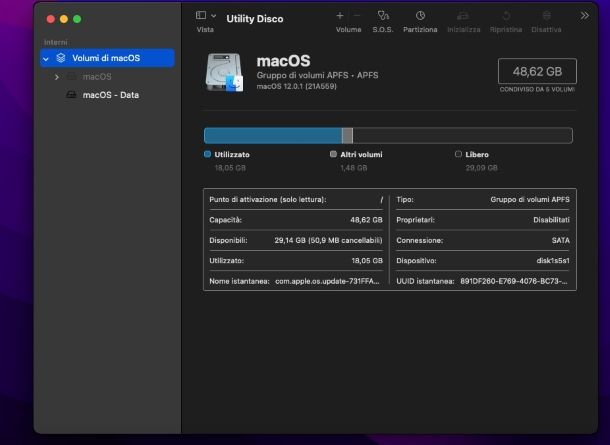Click the 29,09 GB Libero value
The height and width of the screenshot is (445, 610).
point(482,168)
